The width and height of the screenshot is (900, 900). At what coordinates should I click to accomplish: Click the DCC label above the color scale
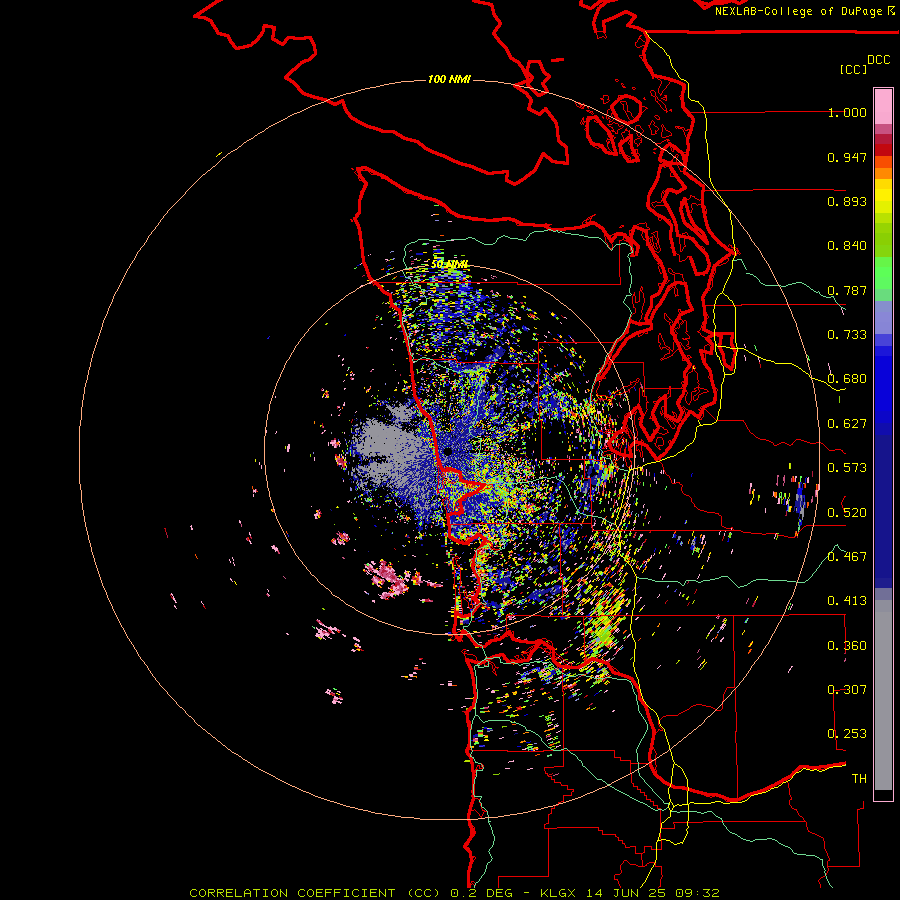point(879,60)
